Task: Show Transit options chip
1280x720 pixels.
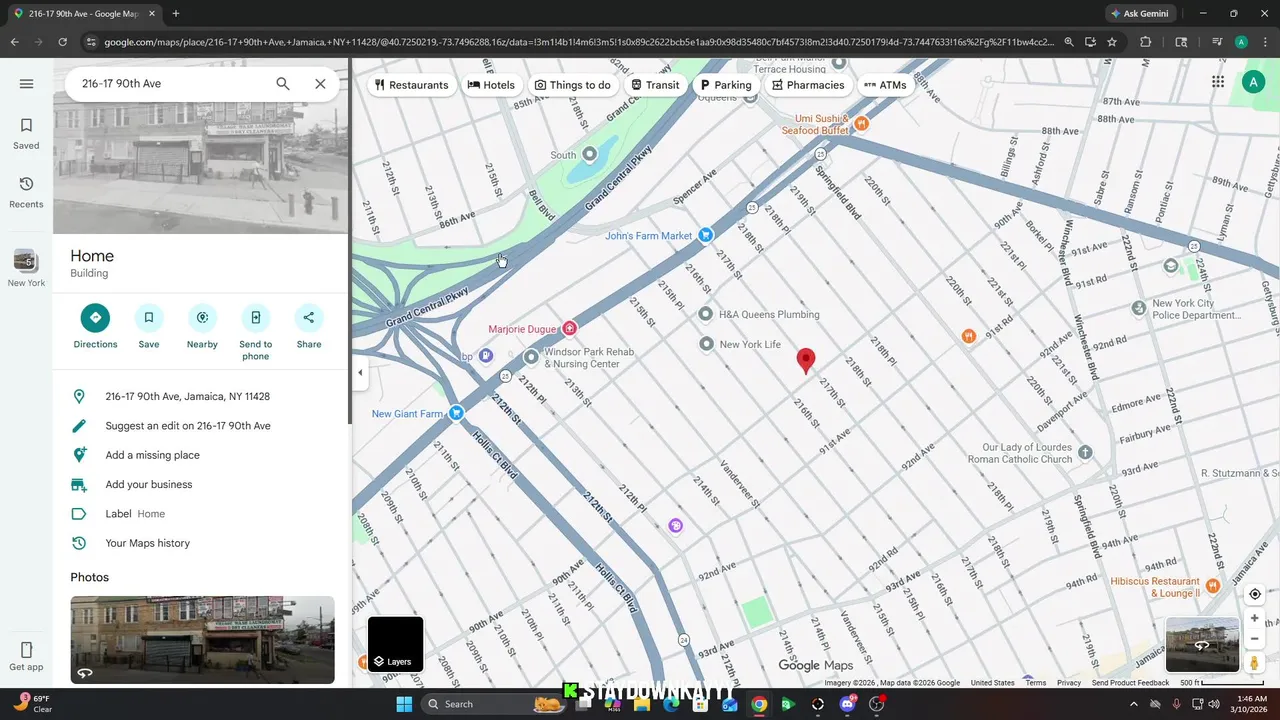Action: point(655,85)
